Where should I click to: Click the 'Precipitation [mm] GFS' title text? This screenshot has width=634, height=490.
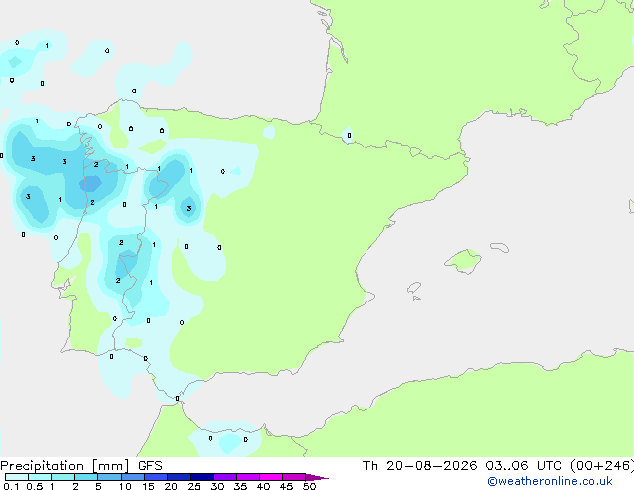click(81, 466)
